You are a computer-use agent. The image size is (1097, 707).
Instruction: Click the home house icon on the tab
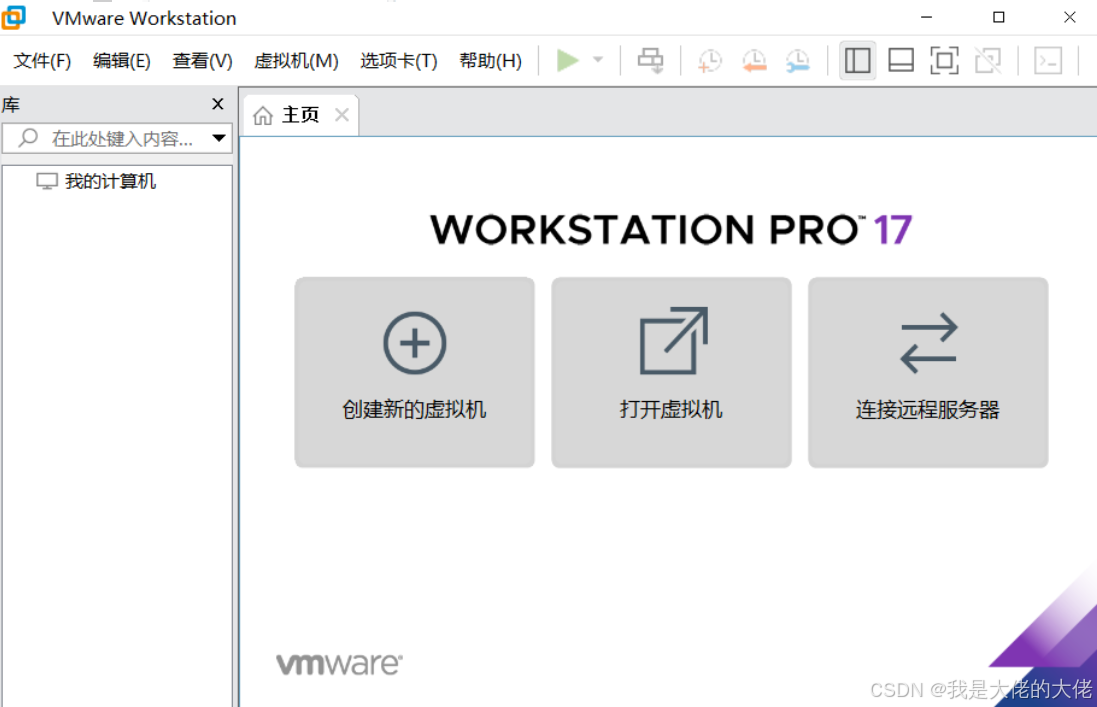[x=262, y=115]
